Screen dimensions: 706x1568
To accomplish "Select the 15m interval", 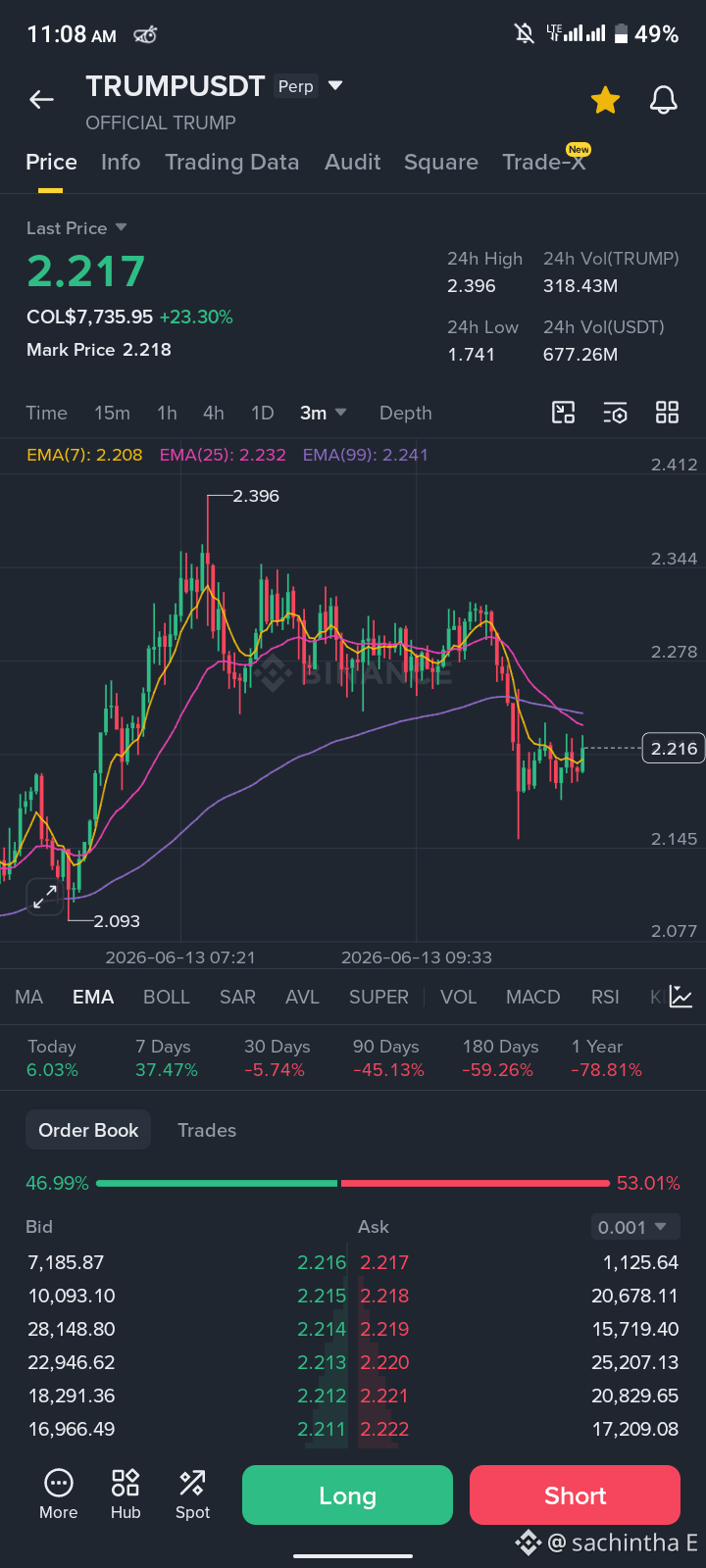I will coord(112,413).
